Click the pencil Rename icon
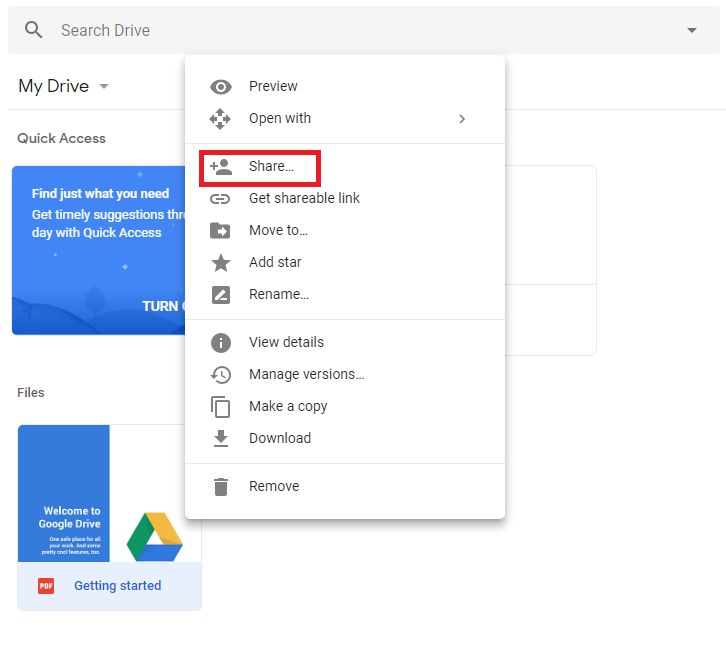The image size is (726, 652). pos(220,295)
